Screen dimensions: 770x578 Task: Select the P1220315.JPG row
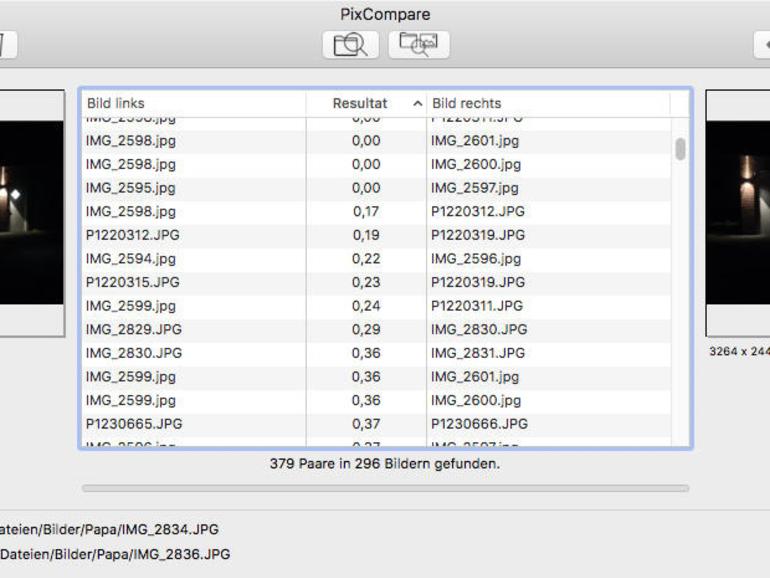coord(376,282)
